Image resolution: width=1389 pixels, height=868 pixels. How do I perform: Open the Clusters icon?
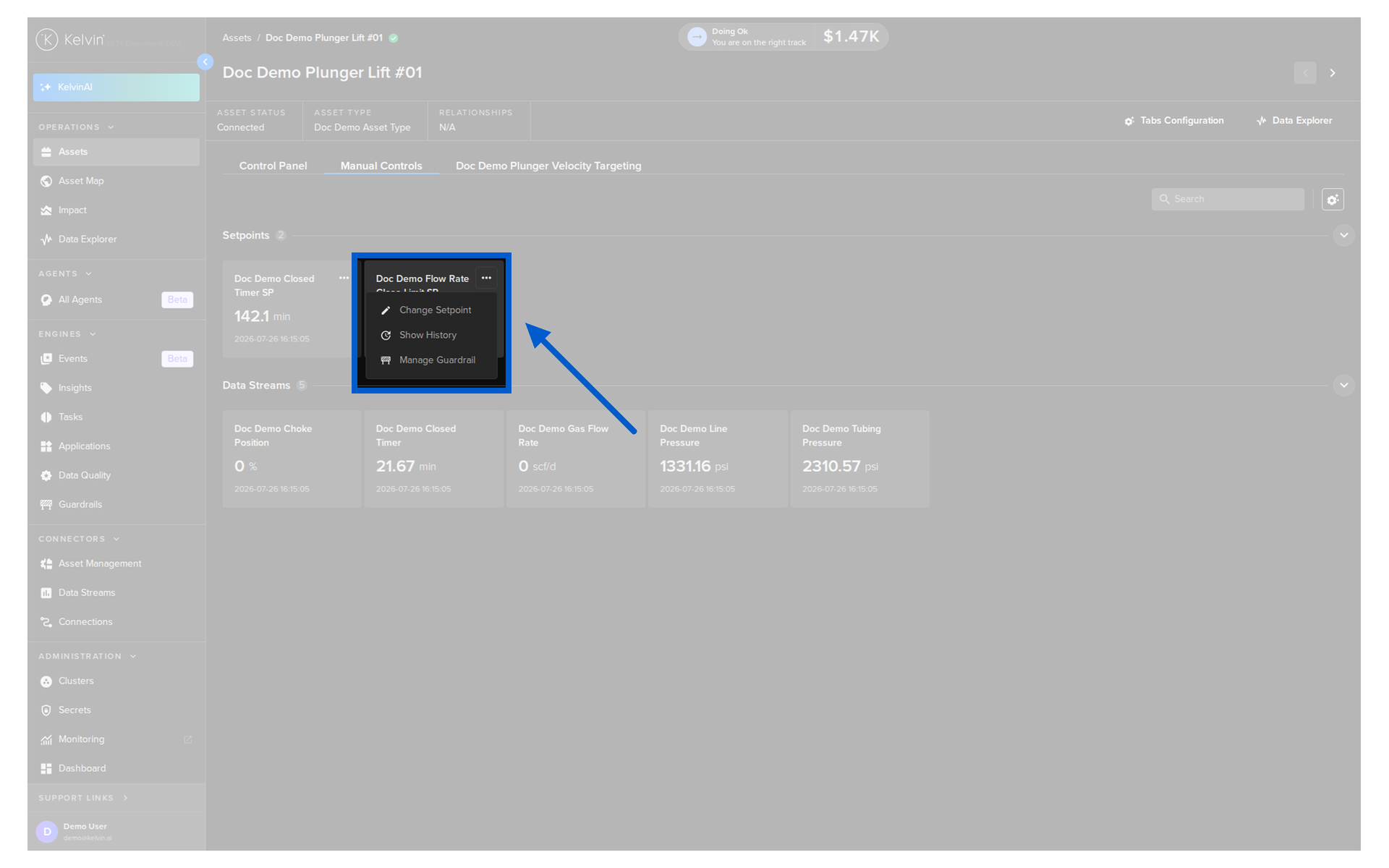(46, 681)
